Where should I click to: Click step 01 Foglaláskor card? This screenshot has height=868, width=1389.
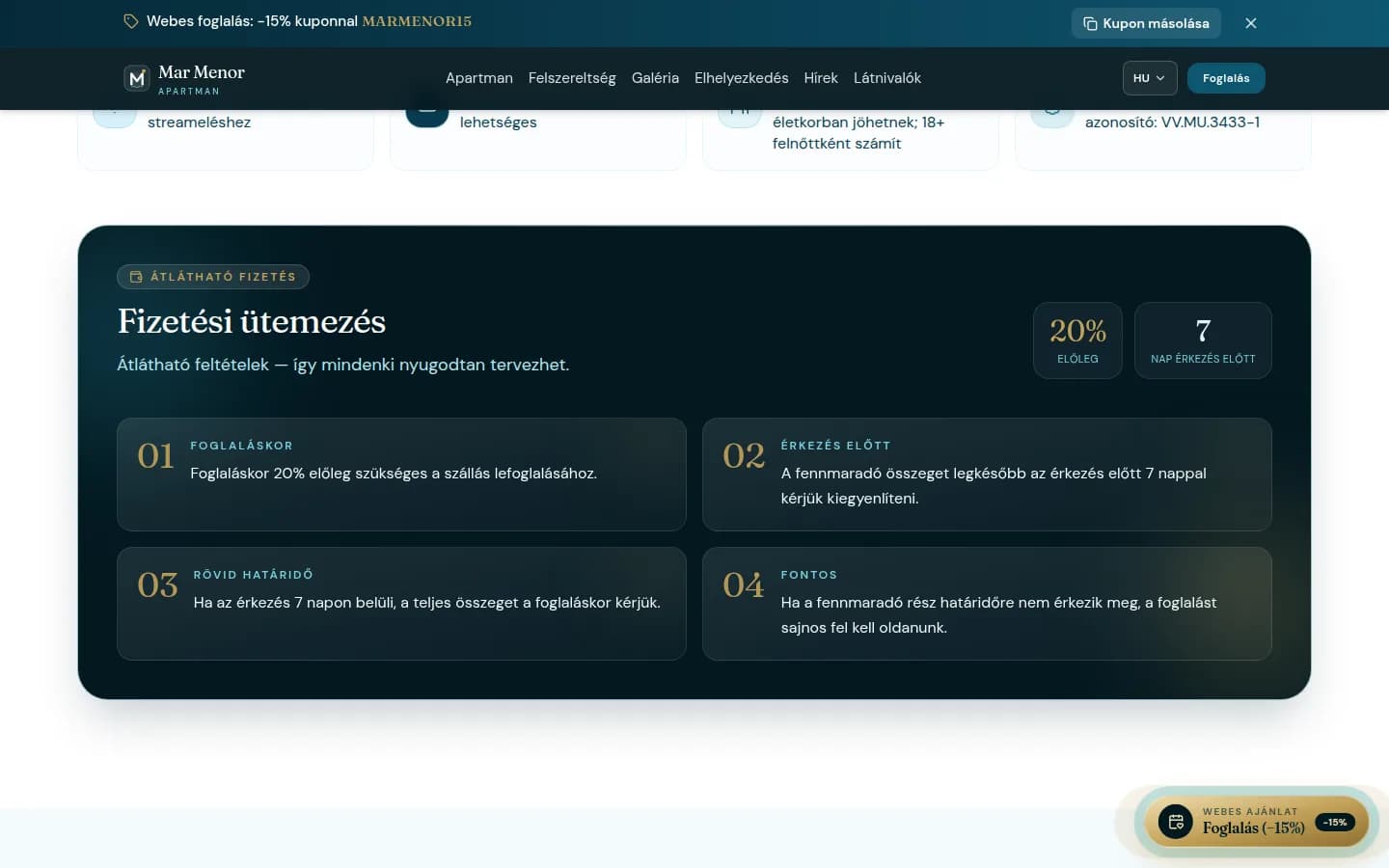pos(401,475)
